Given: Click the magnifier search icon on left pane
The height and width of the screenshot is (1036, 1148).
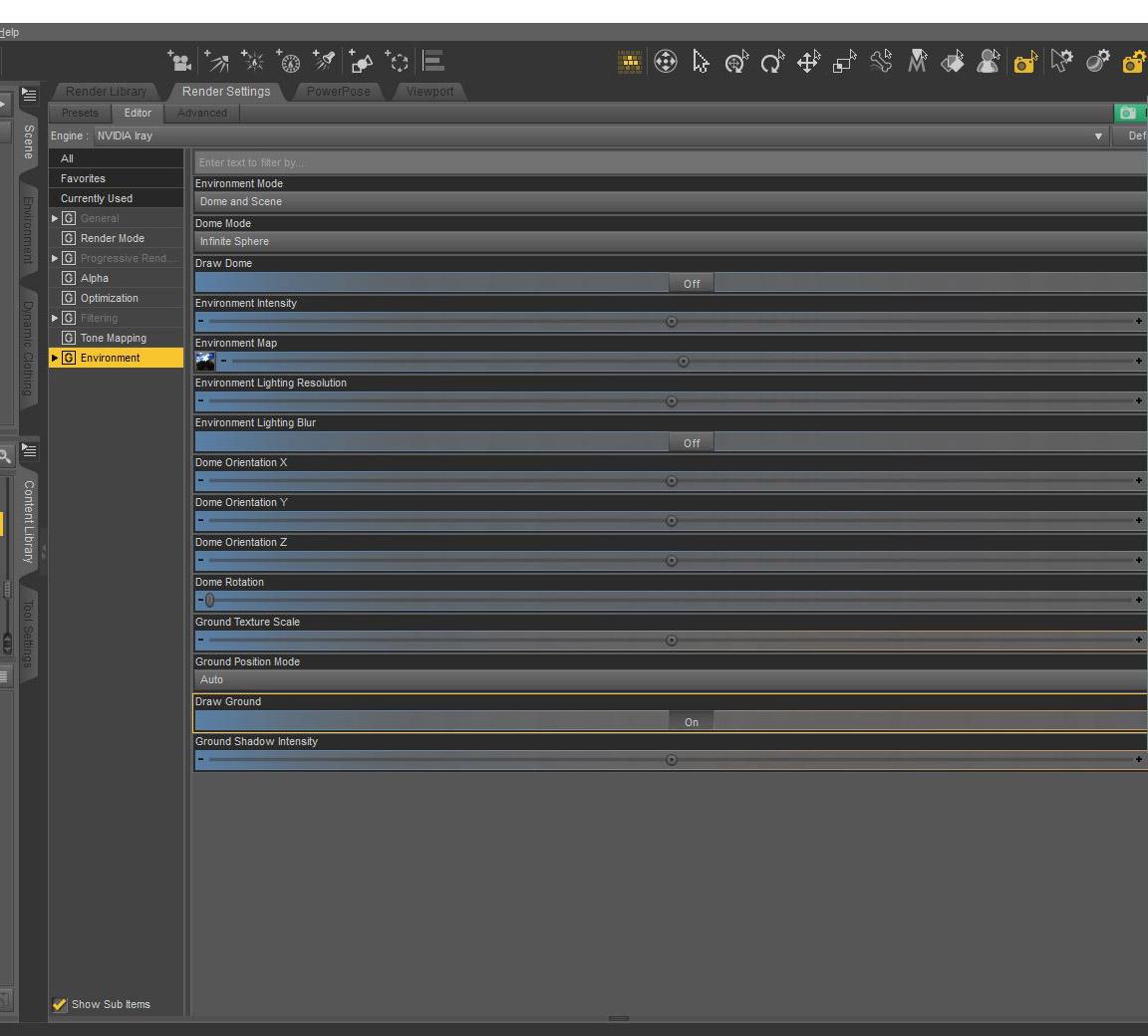Looking at the screenshot, I should (5, 456).
